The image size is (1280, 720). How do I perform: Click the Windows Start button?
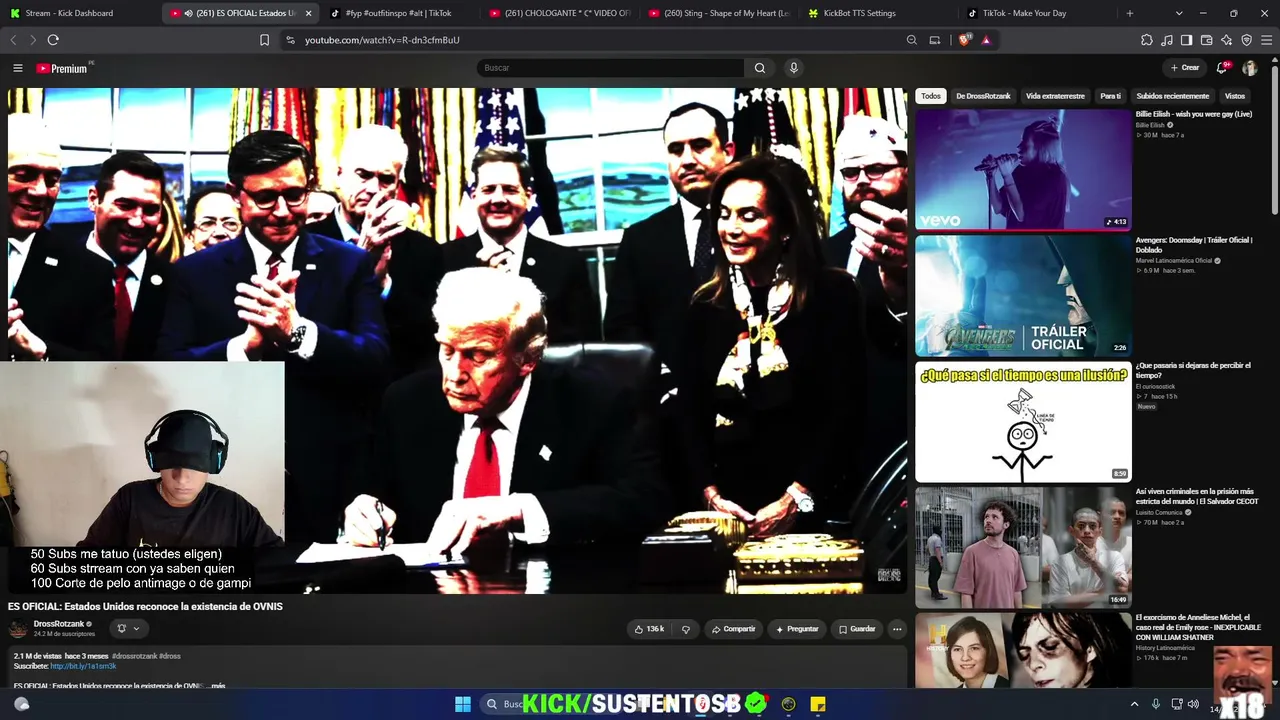pos(463,704)
